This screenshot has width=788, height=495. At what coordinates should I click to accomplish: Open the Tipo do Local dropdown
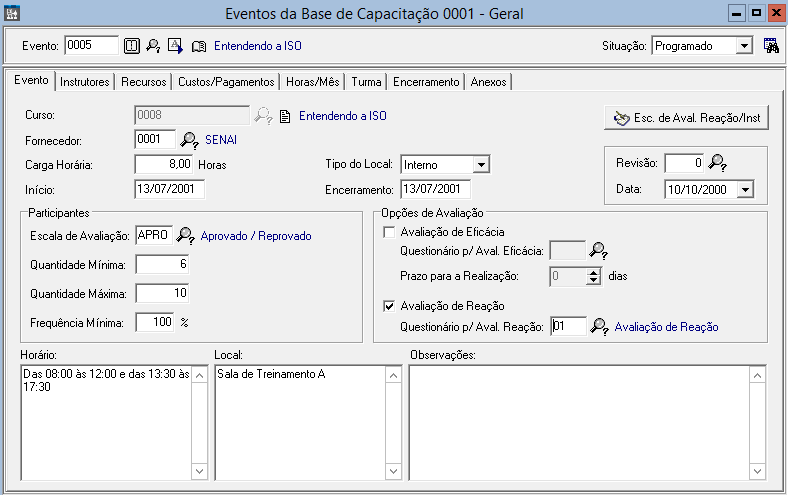point(481,164)
